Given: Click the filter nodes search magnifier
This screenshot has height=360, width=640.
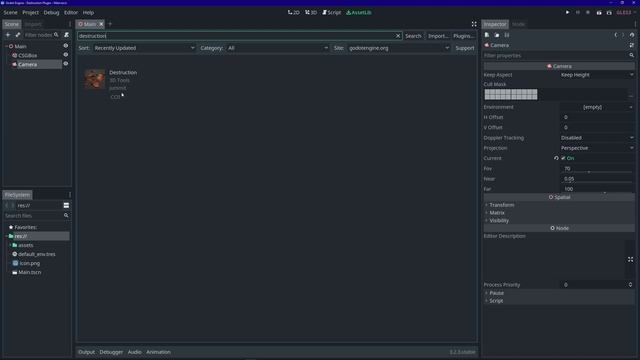Looking at the screenshot, I should [56, 35].
